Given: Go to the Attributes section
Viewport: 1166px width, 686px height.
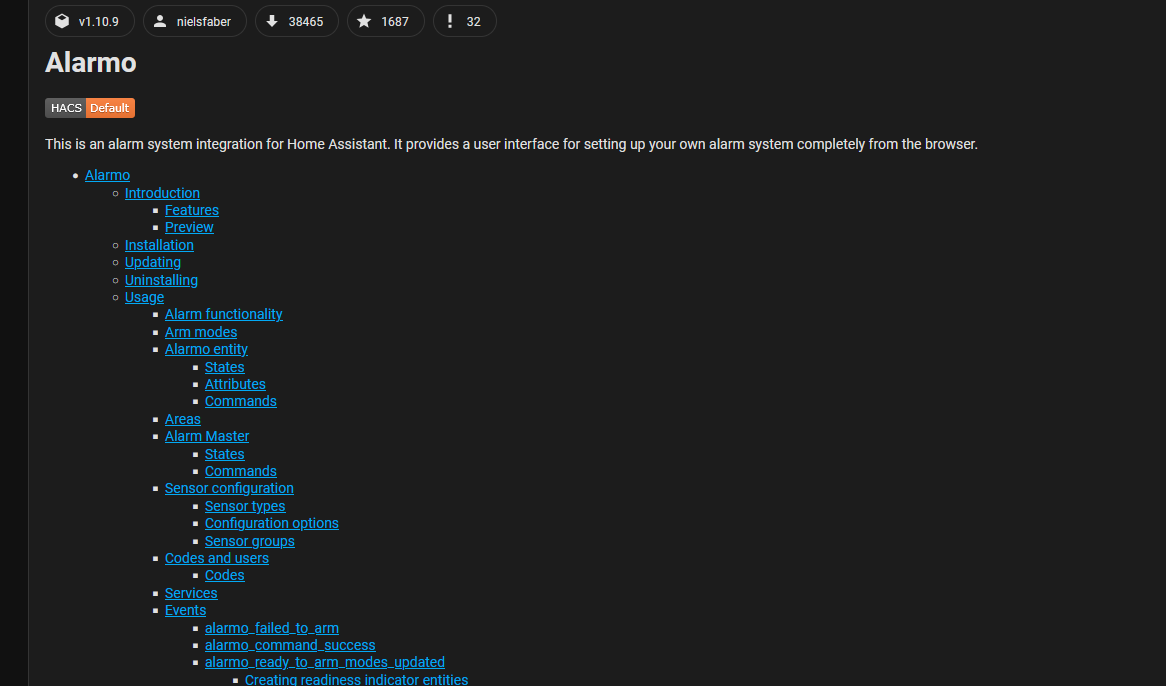Looking at the screenshot, I should tap(235, 384).
